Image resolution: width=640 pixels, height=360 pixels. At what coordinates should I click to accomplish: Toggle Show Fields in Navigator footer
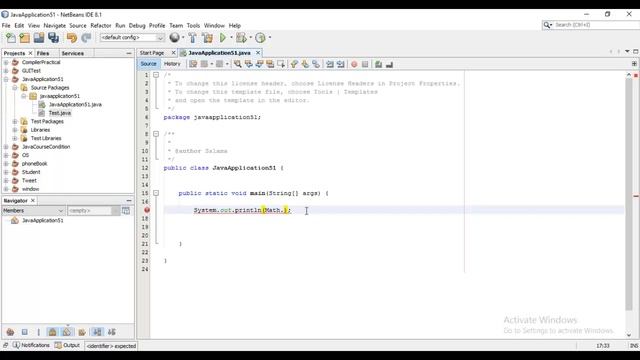click(x=24, y=332)
